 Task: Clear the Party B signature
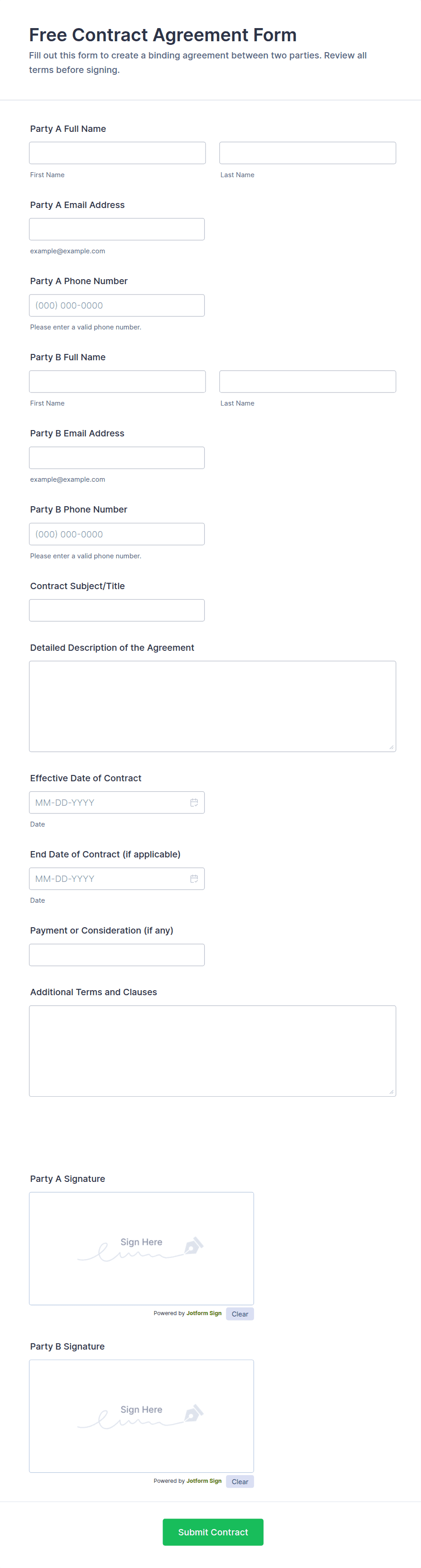pos(240,1481)
